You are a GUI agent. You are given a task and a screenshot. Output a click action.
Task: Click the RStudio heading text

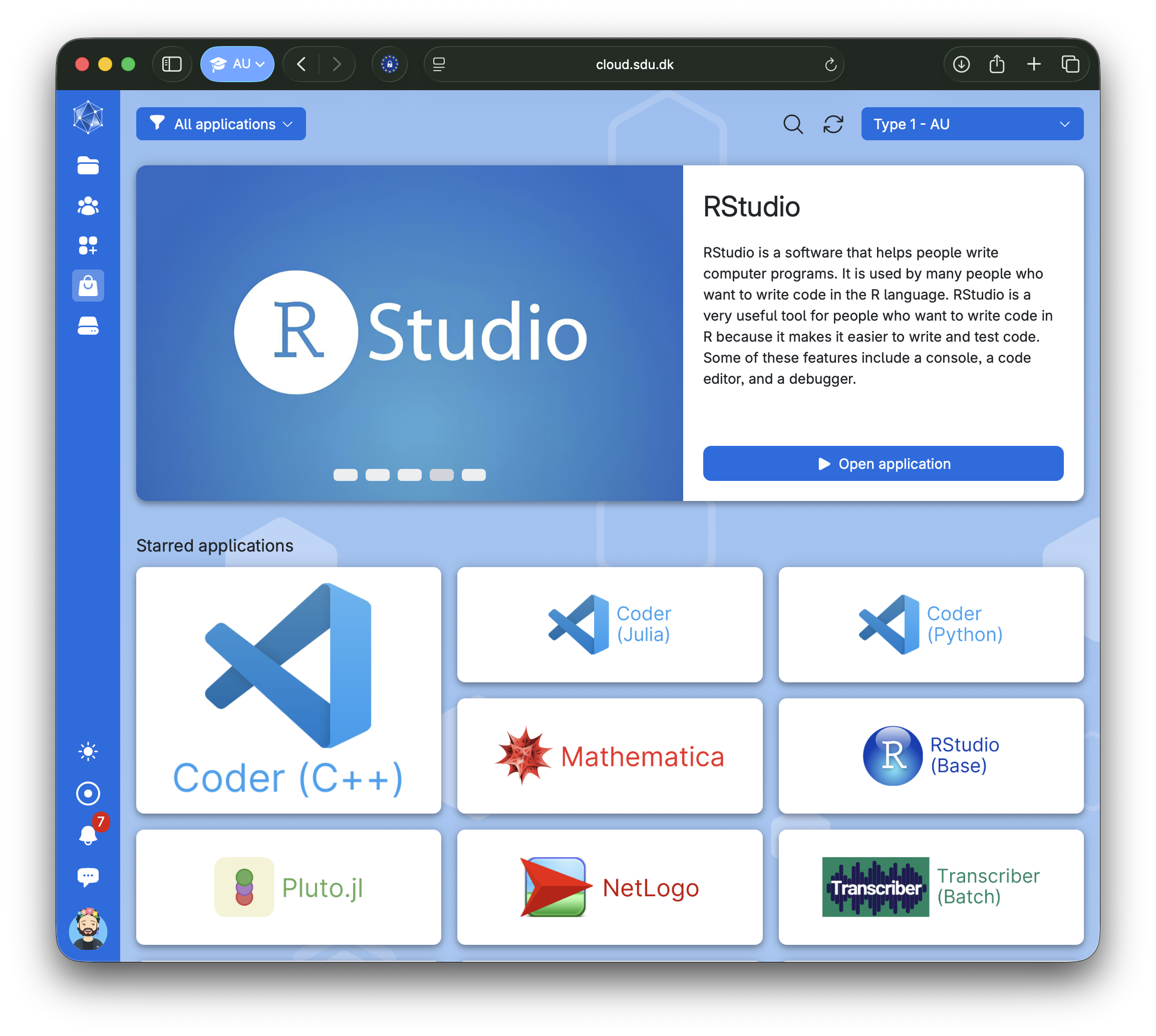click(x=751, y=206)
